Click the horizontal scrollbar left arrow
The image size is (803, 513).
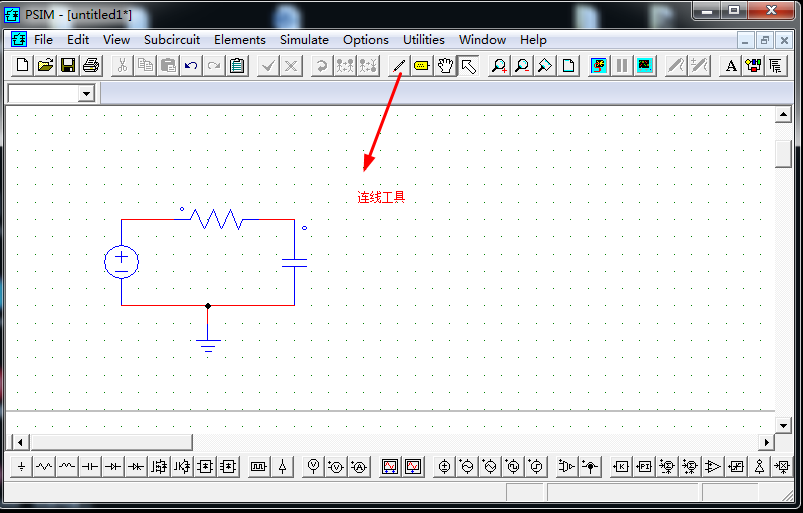[20, 442]
